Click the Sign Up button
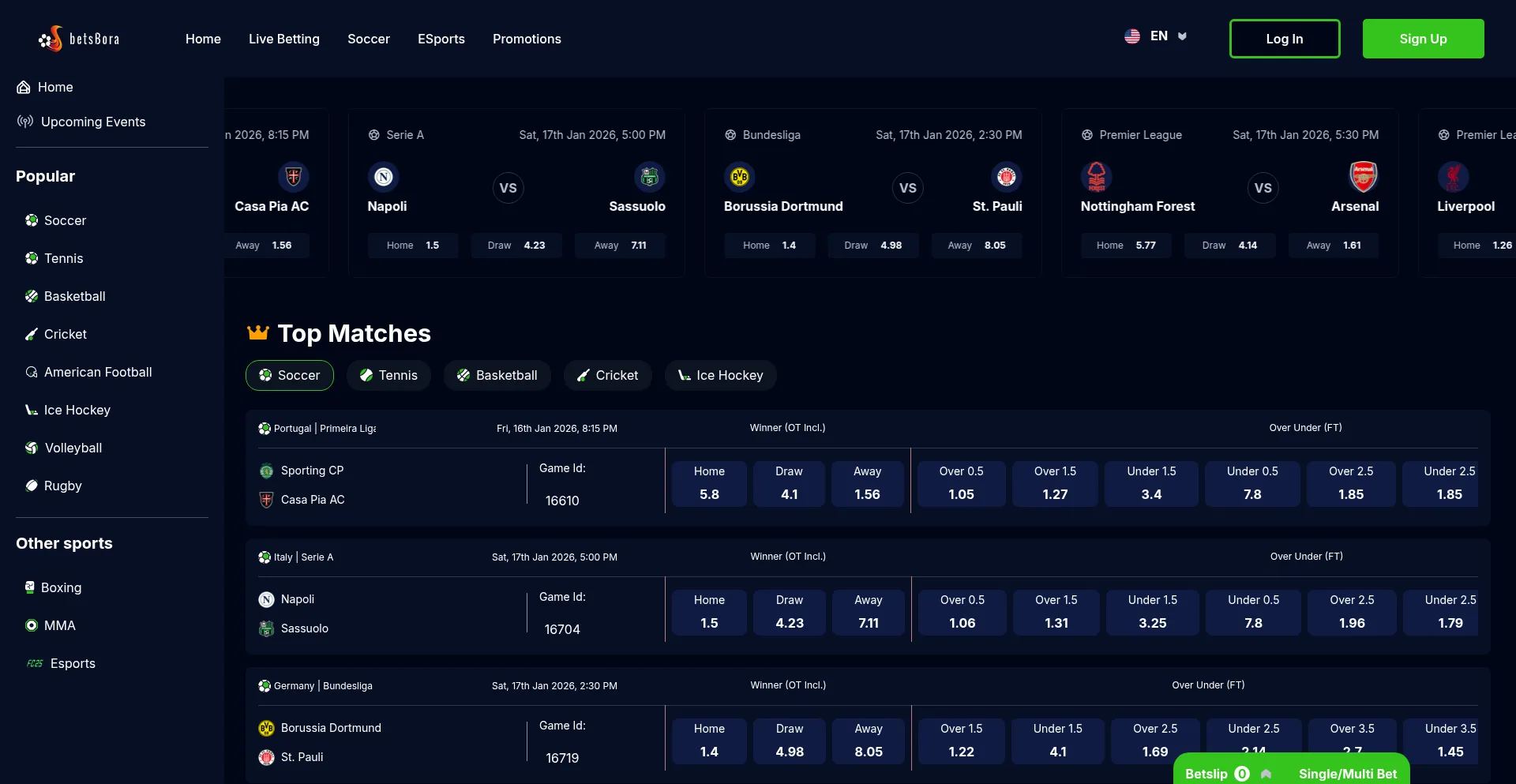This screenshot has height=784, width=1516. [x=1423, y=38]
